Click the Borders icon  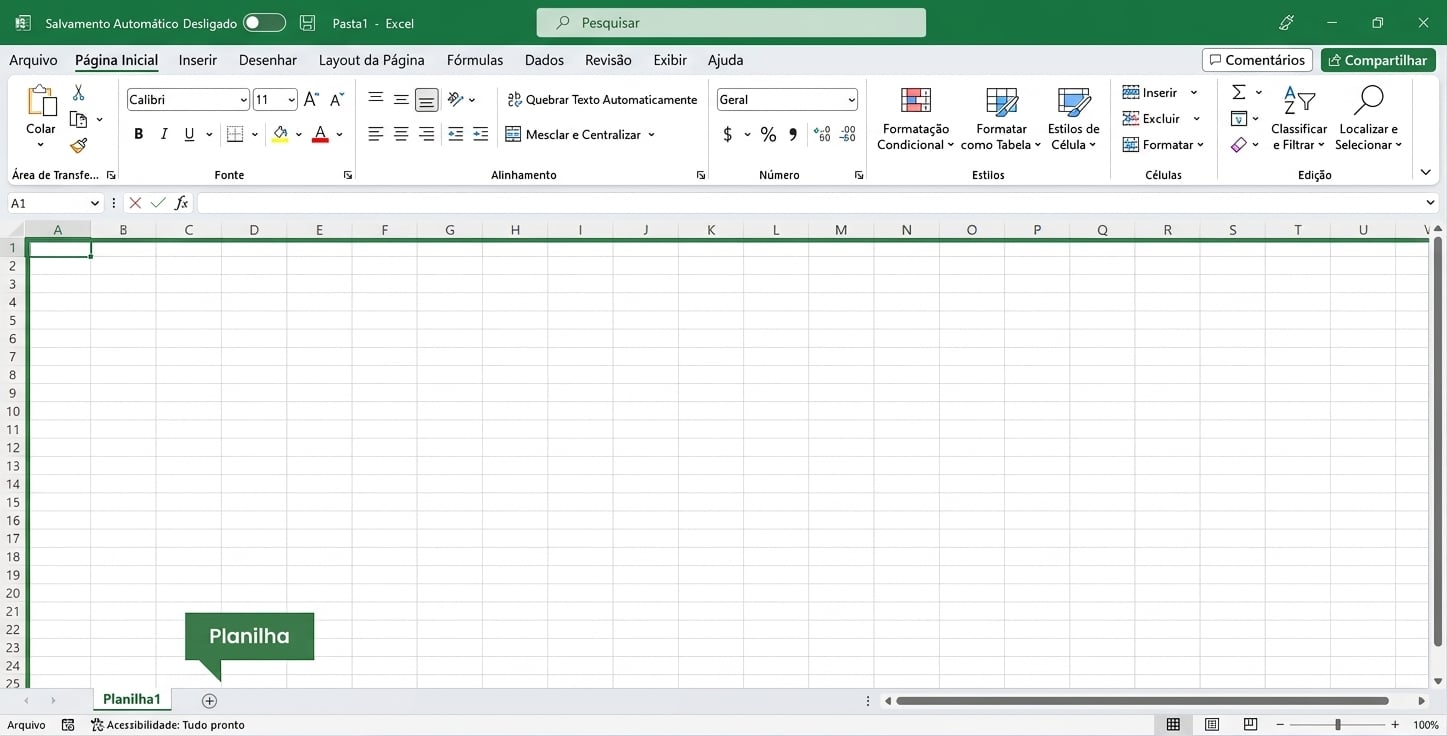(x=235, y=134)
